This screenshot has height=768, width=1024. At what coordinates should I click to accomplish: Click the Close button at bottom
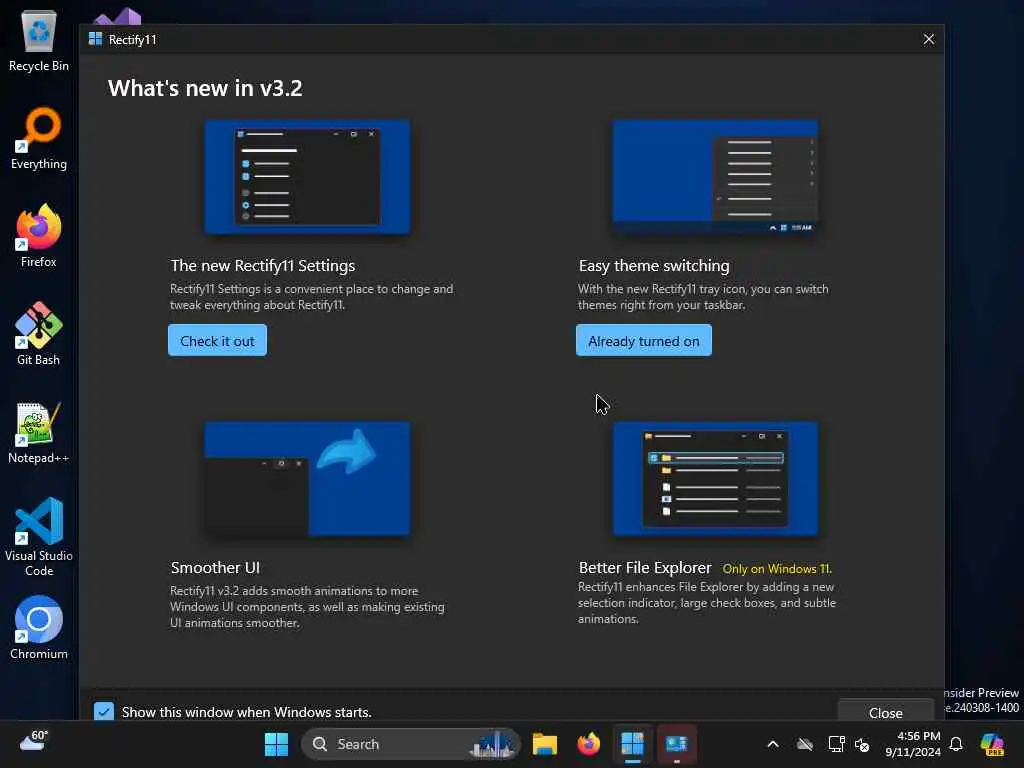[886, 712]
